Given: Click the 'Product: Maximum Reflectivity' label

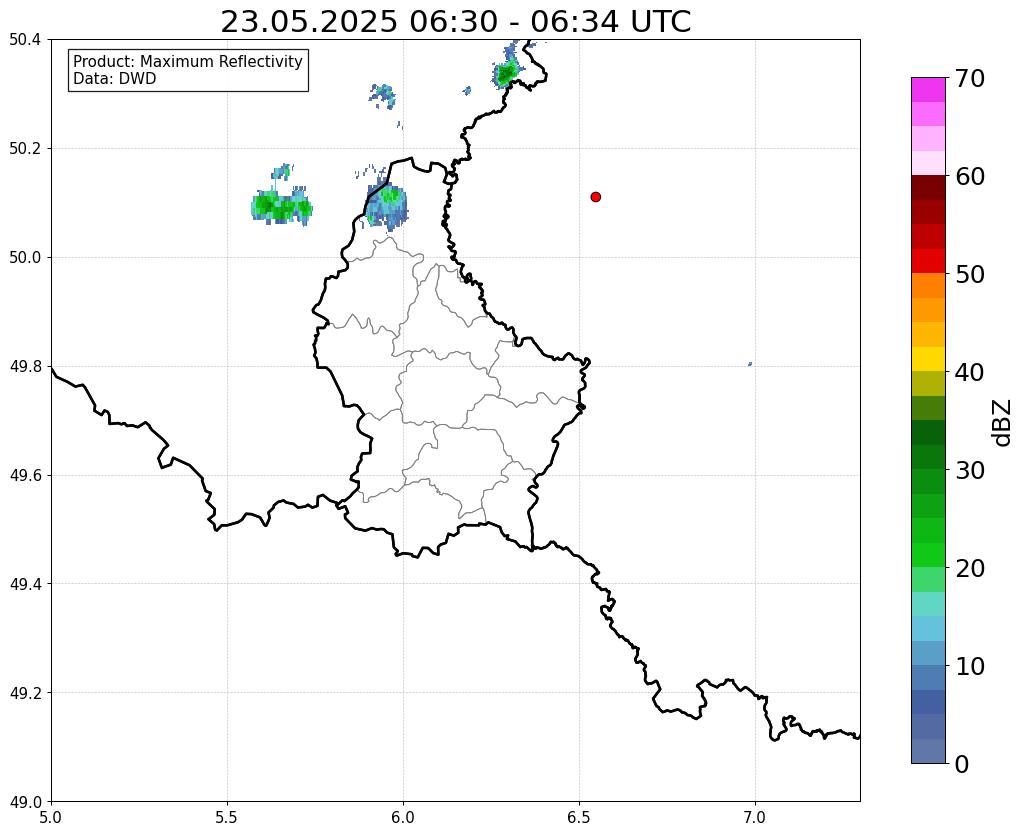Looking at the screenshot, I should pos(188,61).
